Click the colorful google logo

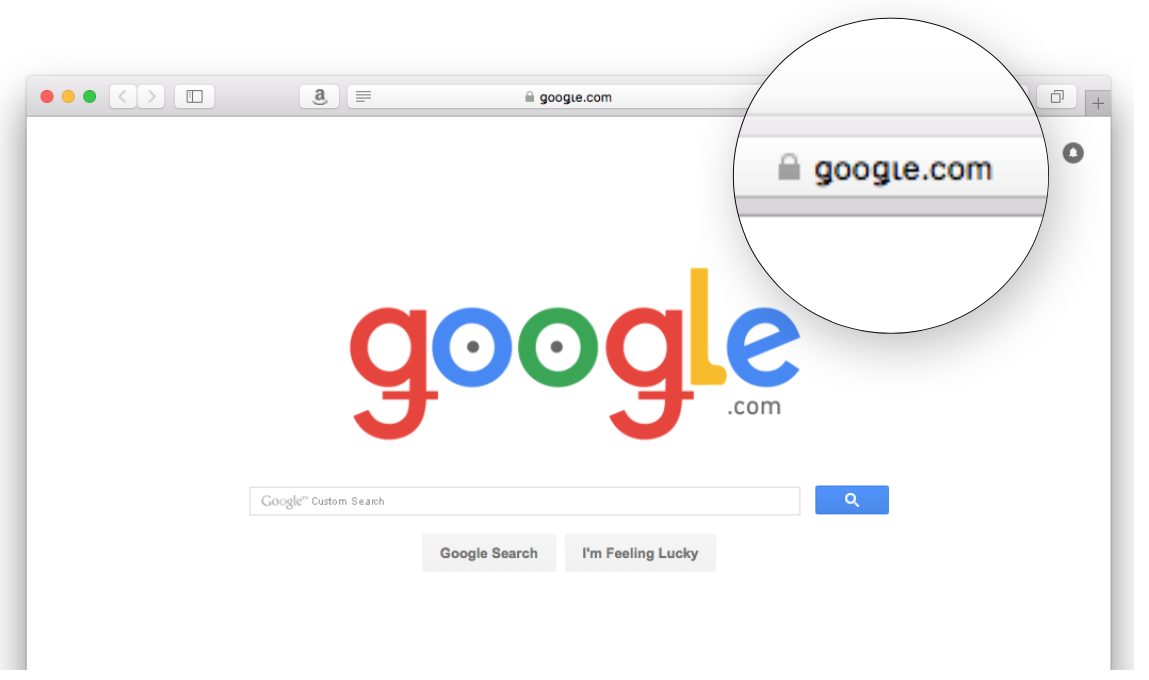click(x=574, y=354)
